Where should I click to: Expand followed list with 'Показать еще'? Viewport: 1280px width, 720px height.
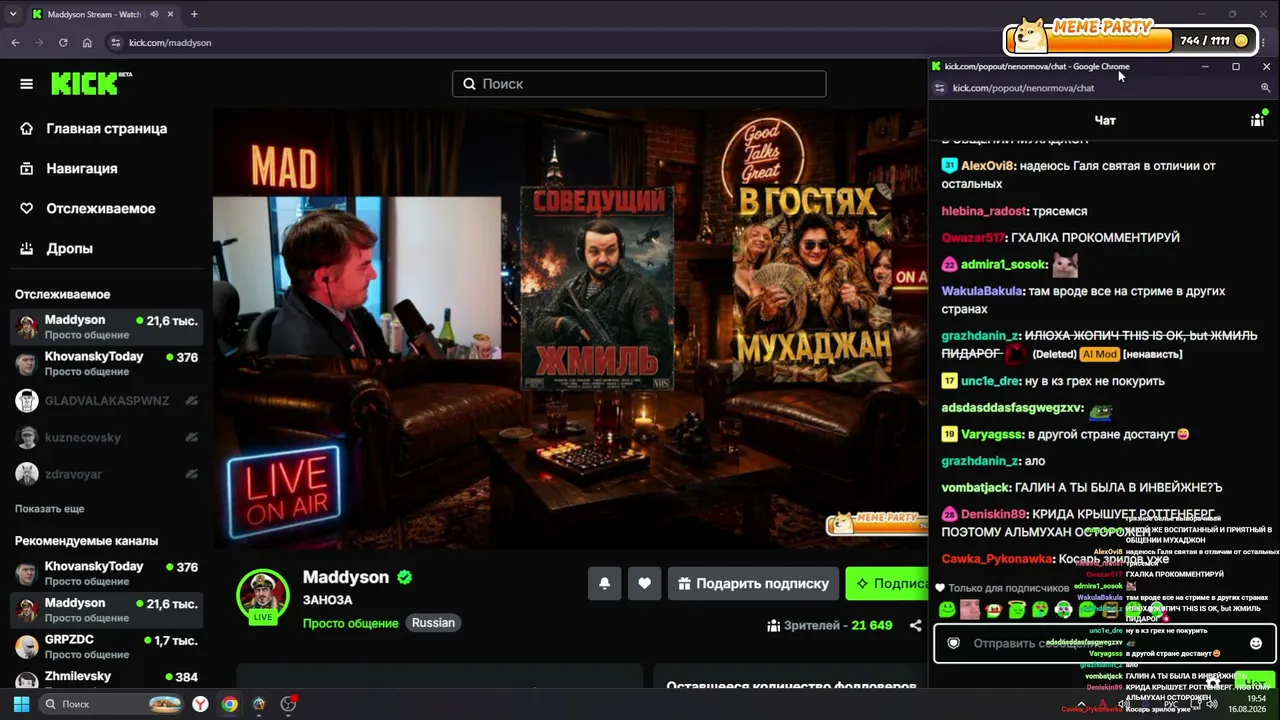(49, 509)
